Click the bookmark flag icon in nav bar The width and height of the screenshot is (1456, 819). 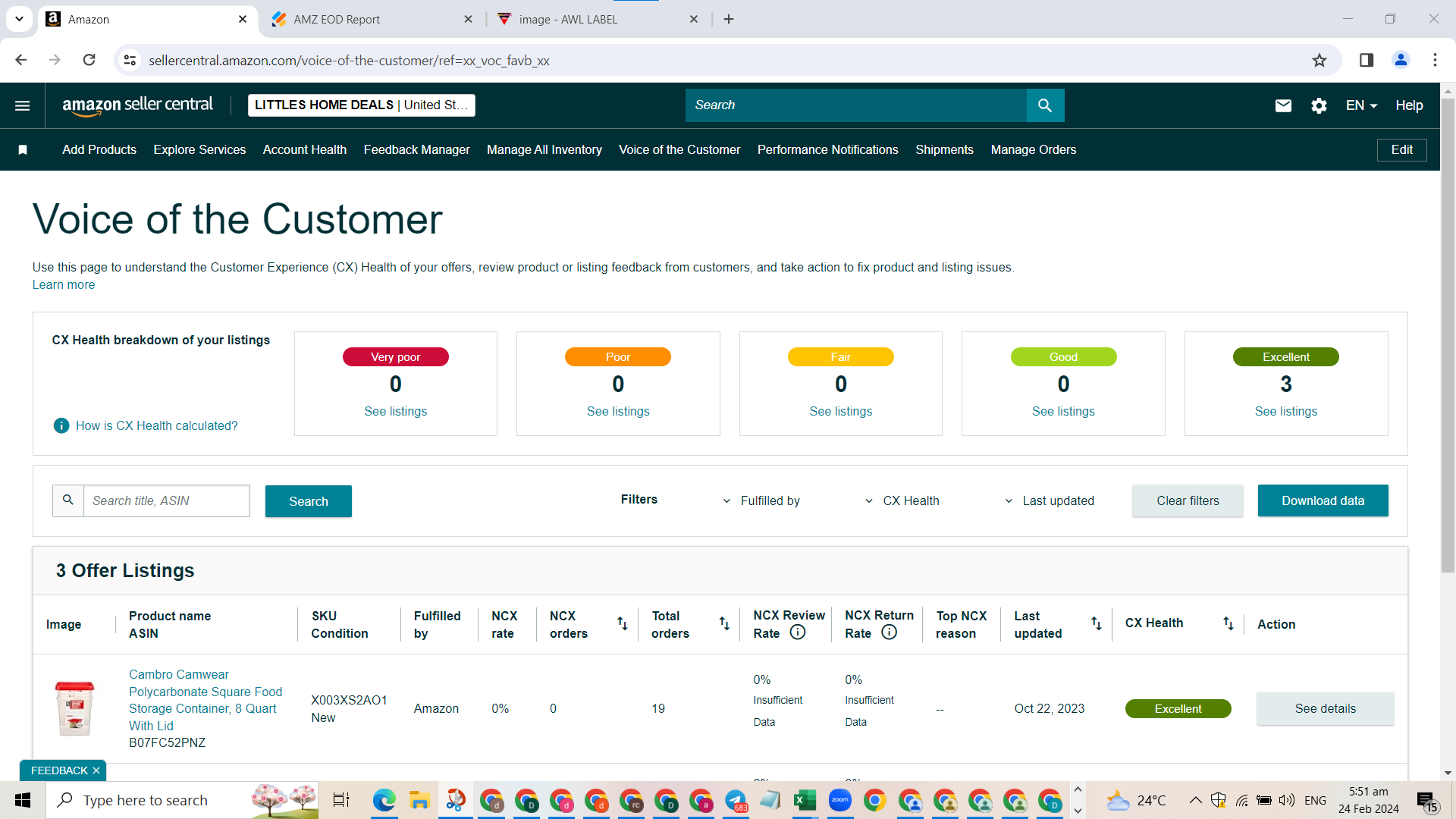(23, 150)
